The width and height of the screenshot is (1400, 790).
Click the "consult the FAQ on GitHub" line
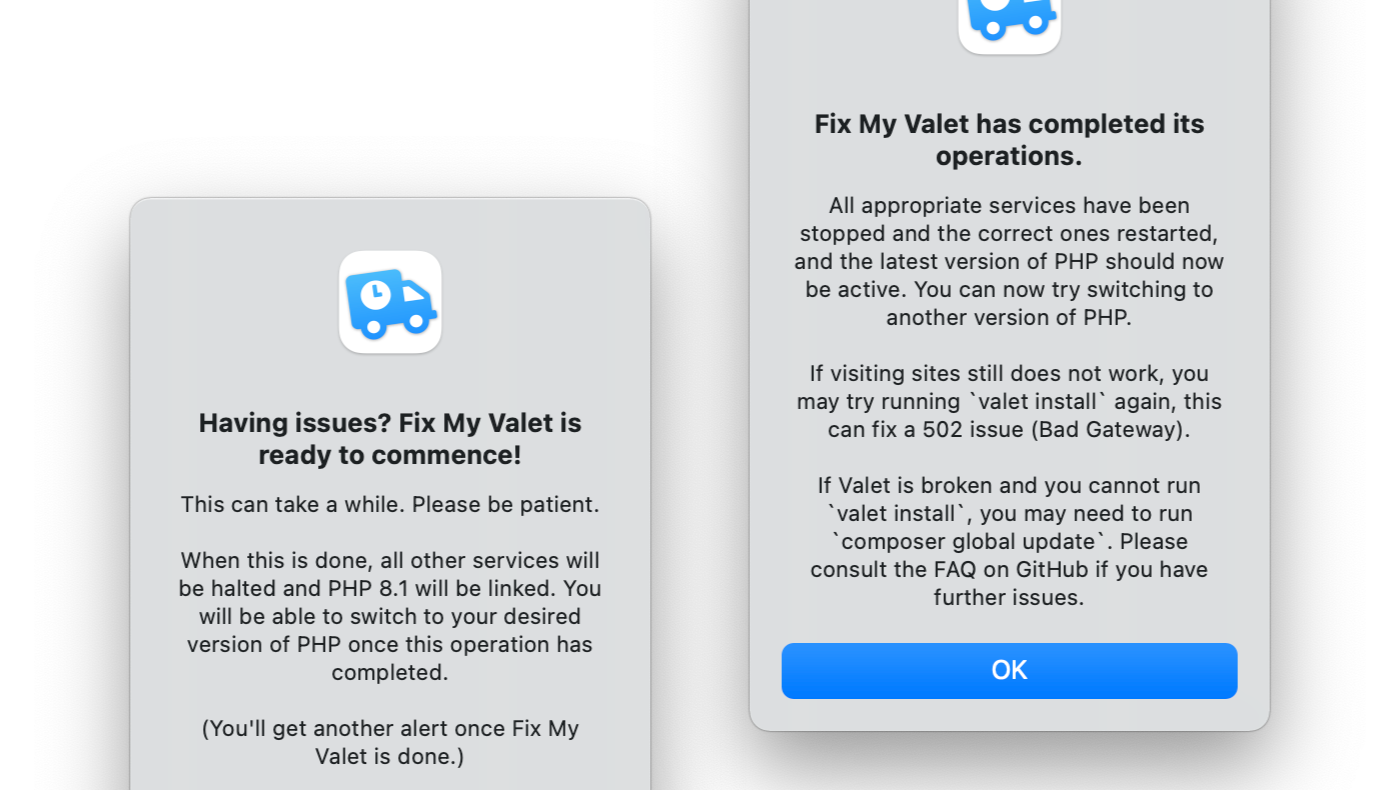pos(1009,570)
